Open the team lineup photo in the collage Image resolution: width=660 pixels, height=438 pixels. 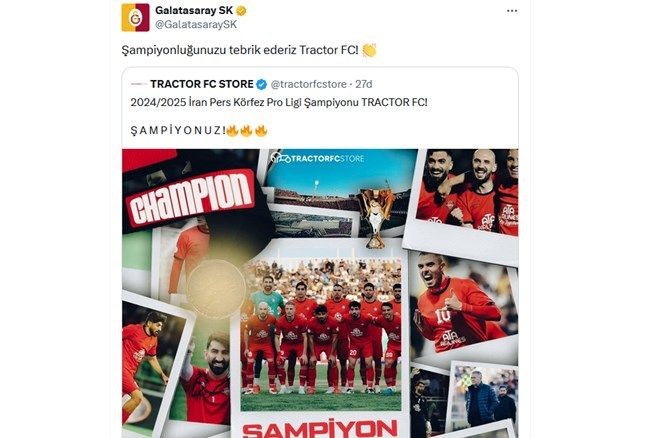[321, 334]
